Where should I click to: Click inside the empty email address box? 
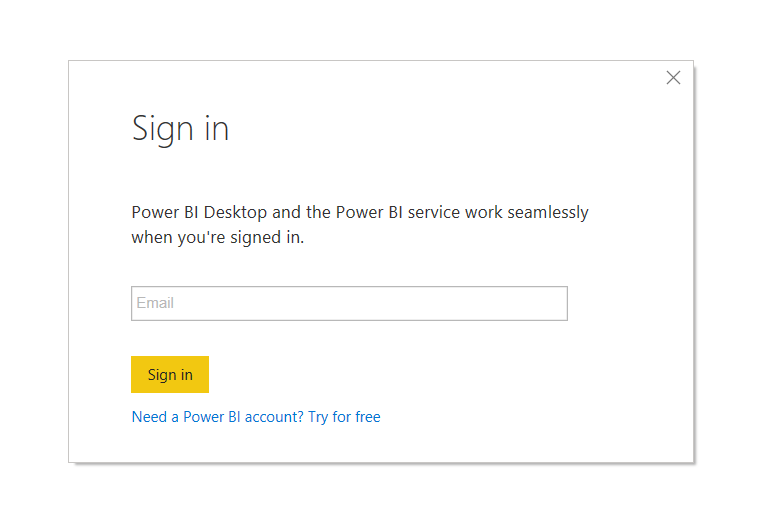coord(349,303)
